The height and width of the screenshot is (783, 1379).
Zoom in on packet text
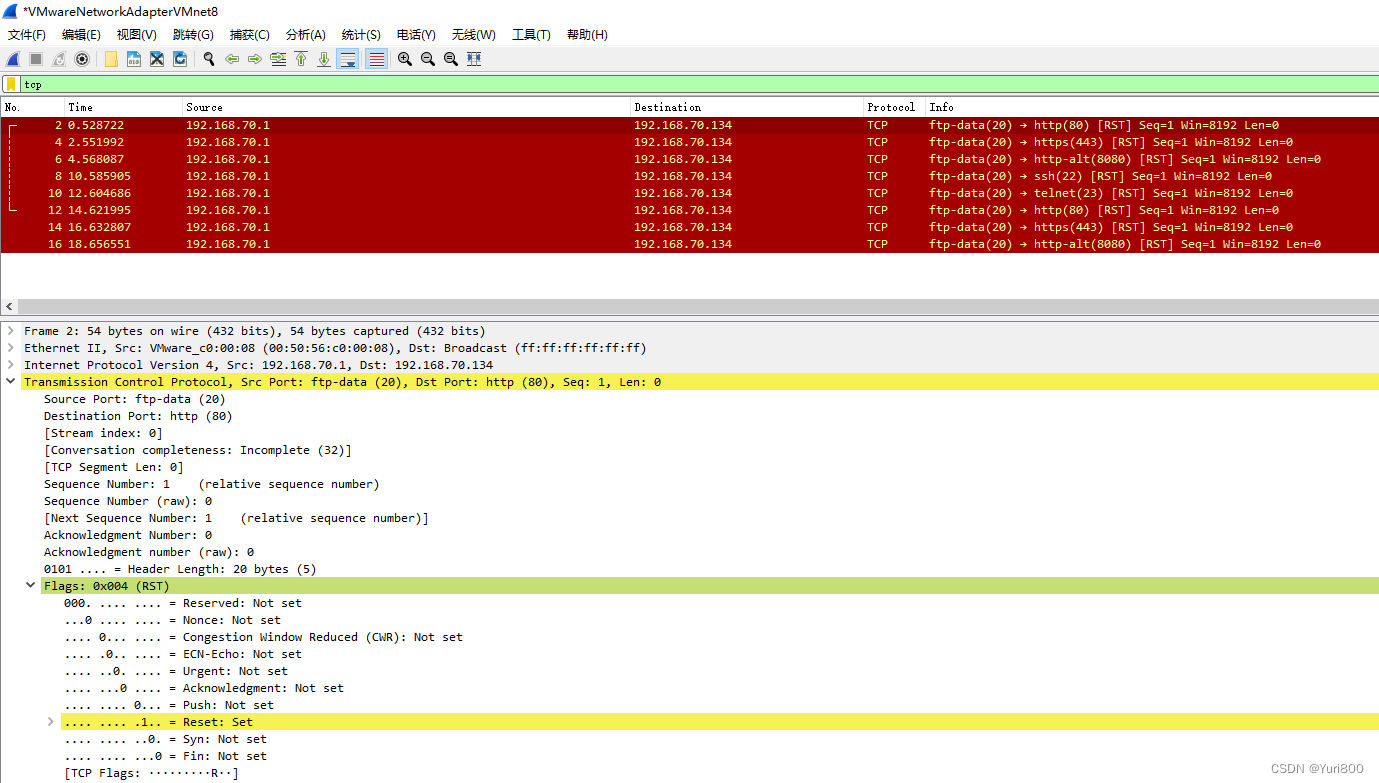(x=405, y=59)
